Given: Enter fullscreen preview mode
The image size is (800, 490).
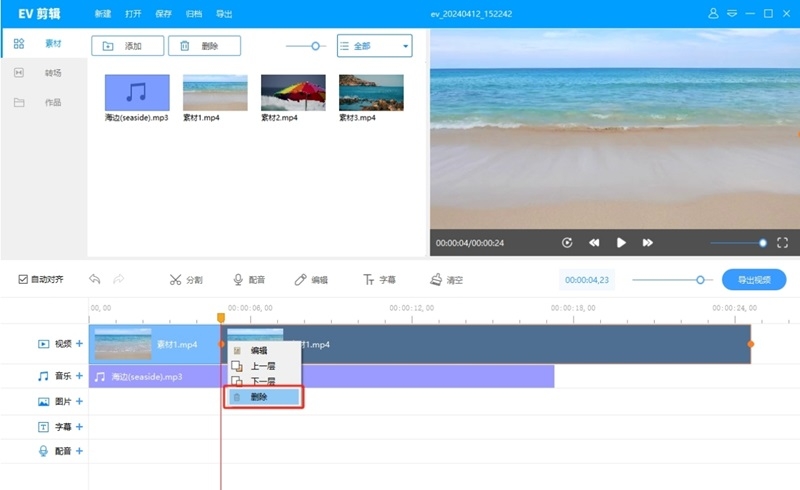Looking at the screenshot, I should click(x=782, y=243).
